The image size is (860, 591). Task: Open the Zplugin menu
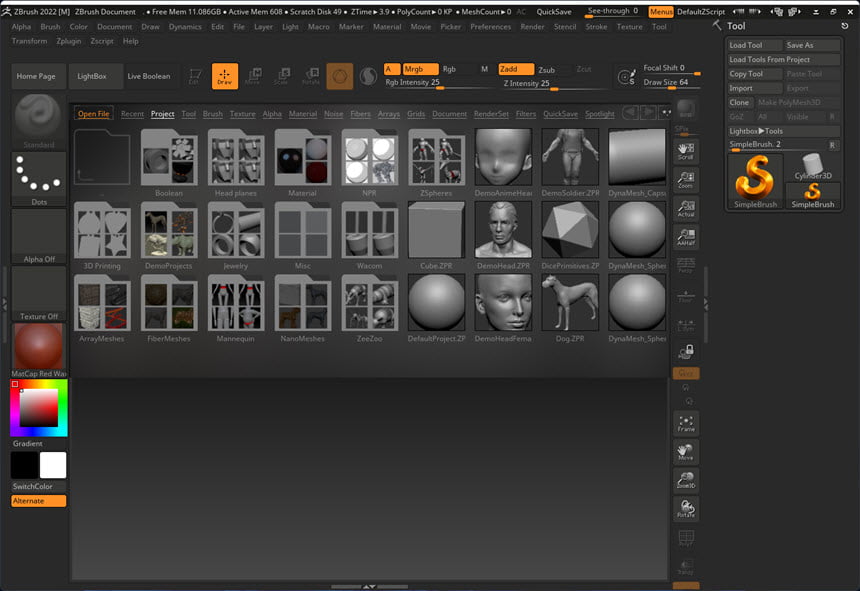click(69, 41)
